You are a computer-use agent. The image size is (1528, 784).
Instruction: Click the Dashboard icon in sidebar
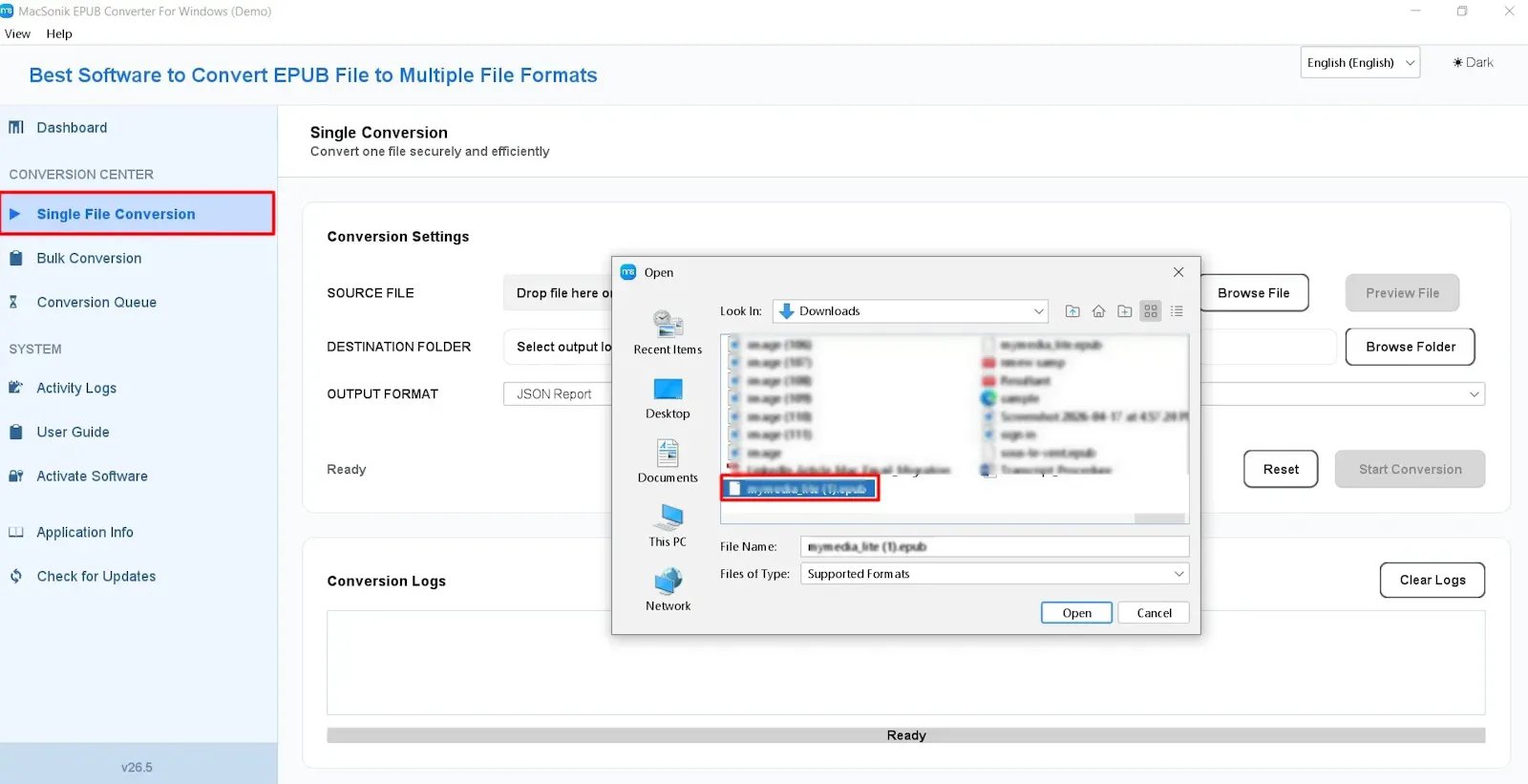click(16, 127)
